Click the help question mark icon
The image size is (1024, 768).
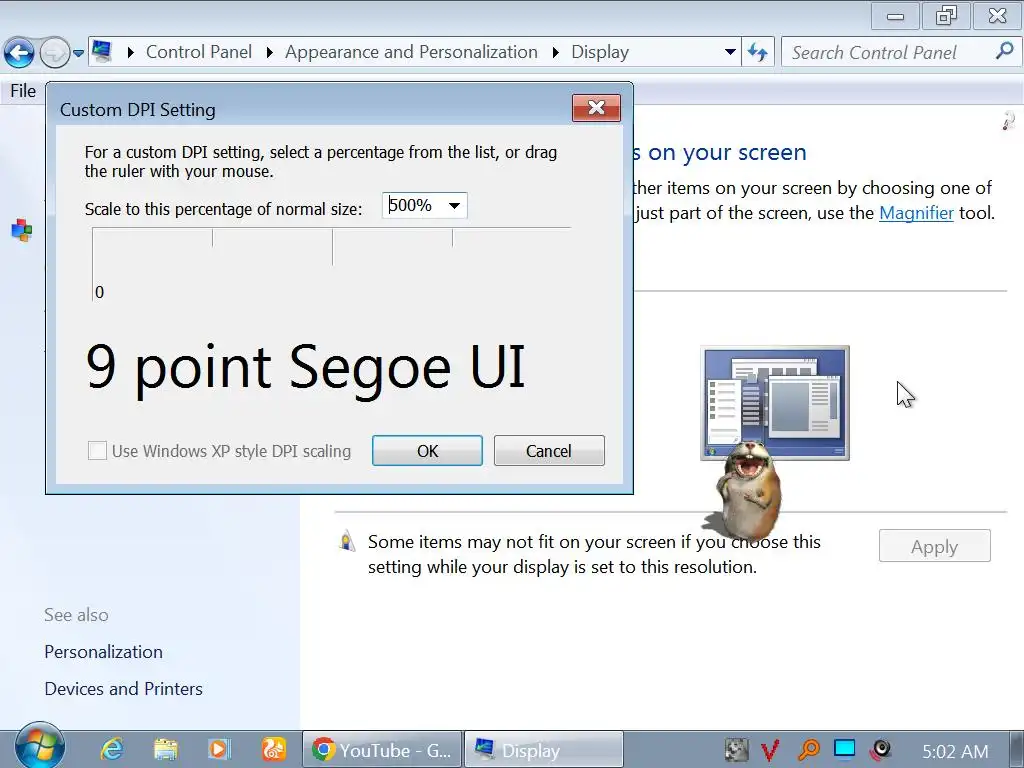(1008, 121)
